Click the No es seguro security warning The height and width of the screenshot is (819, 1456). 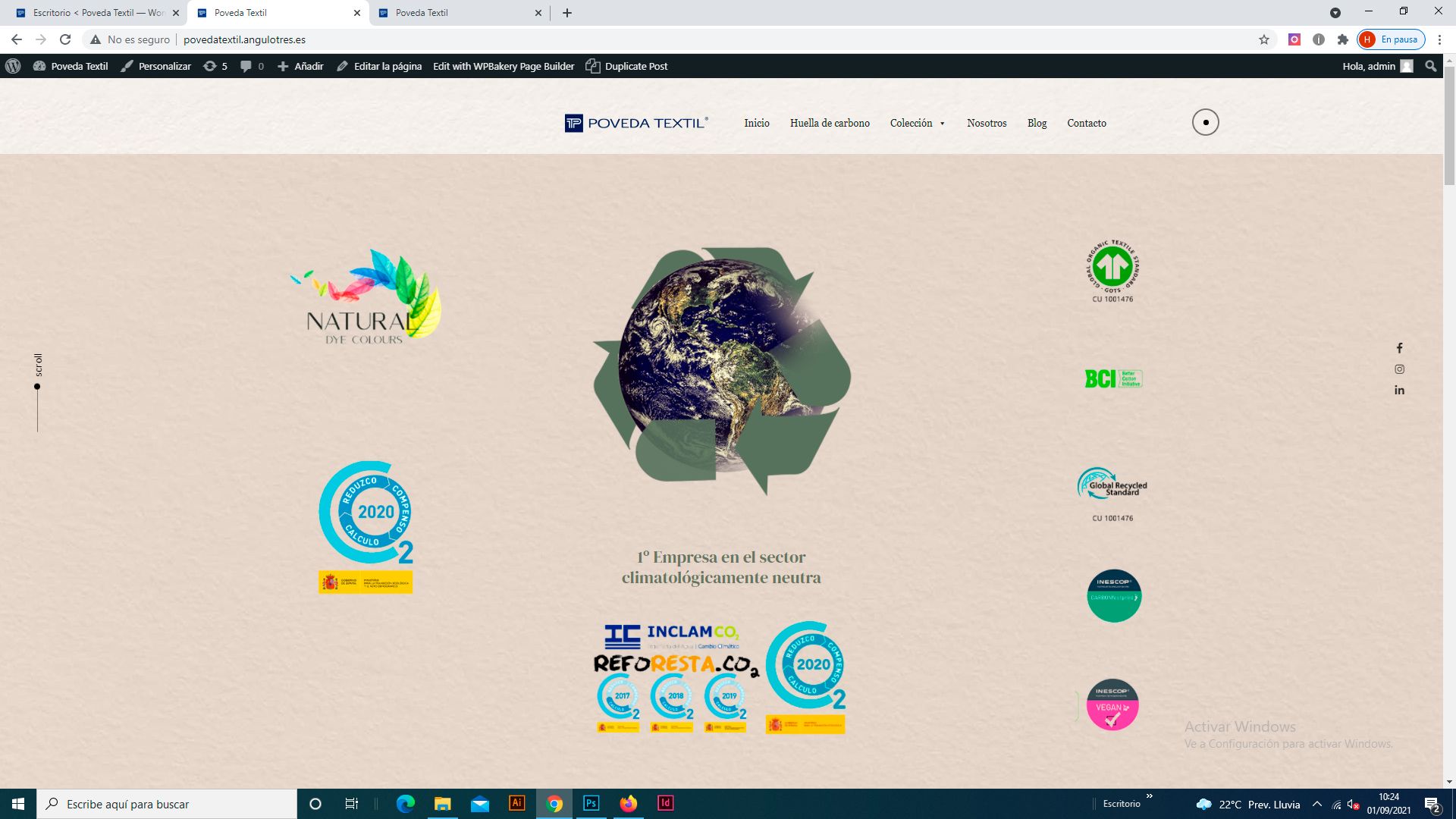coord(130,39)
